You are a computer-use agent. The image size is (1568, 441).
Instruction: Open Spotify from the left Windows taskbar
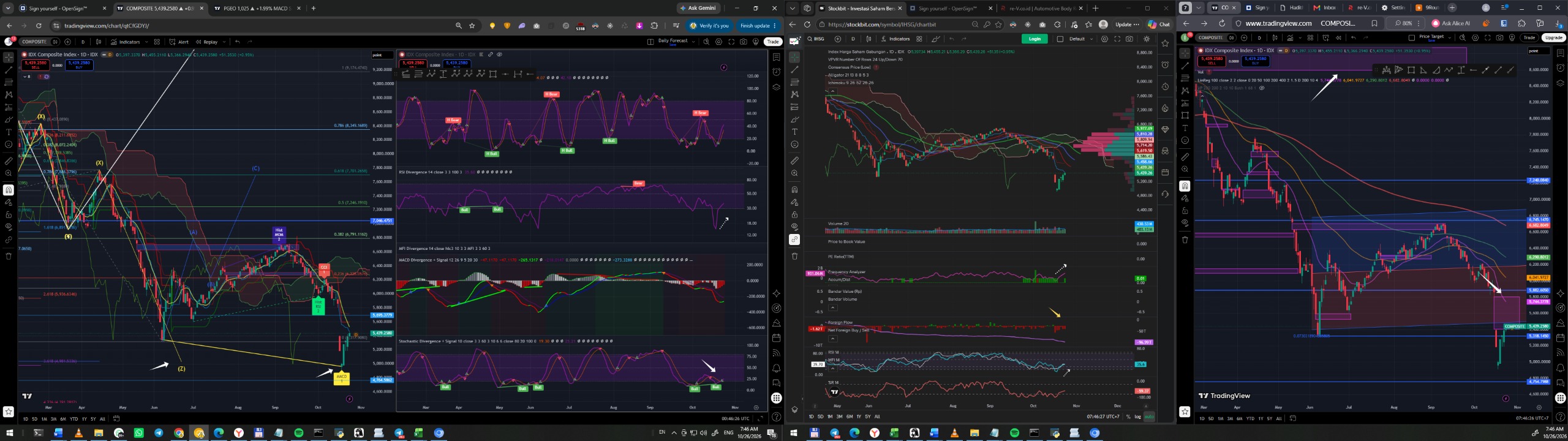[x=299, y=433]
